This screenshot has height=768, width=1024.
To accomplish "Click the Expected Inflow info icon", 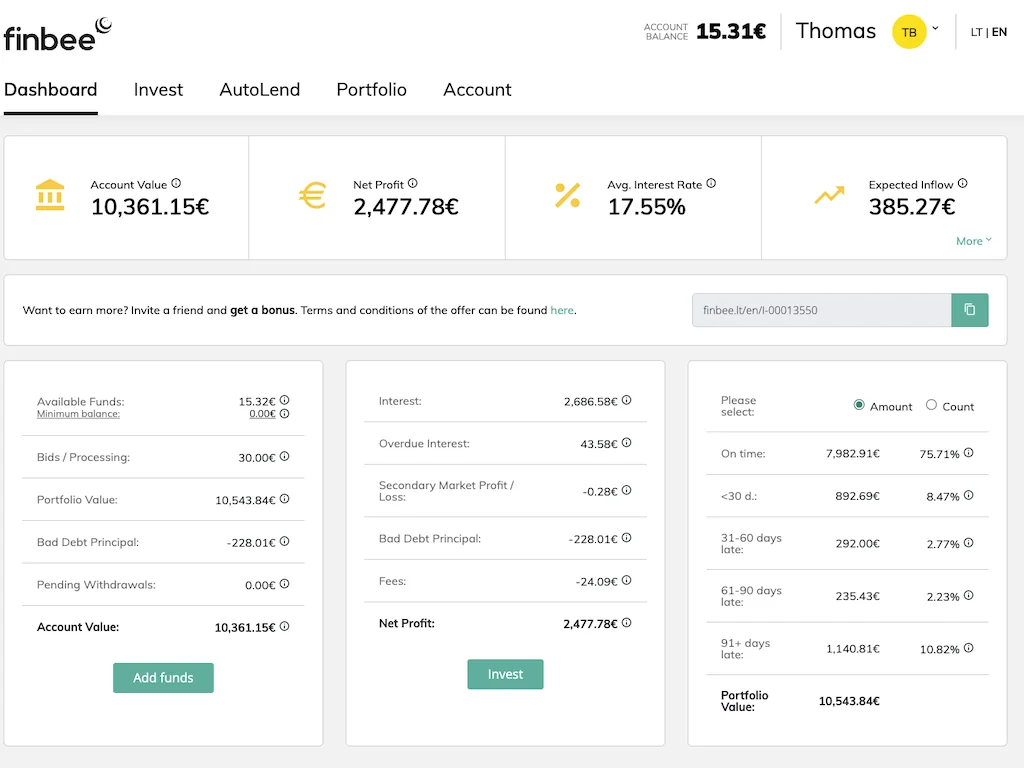I will point(963,184).
